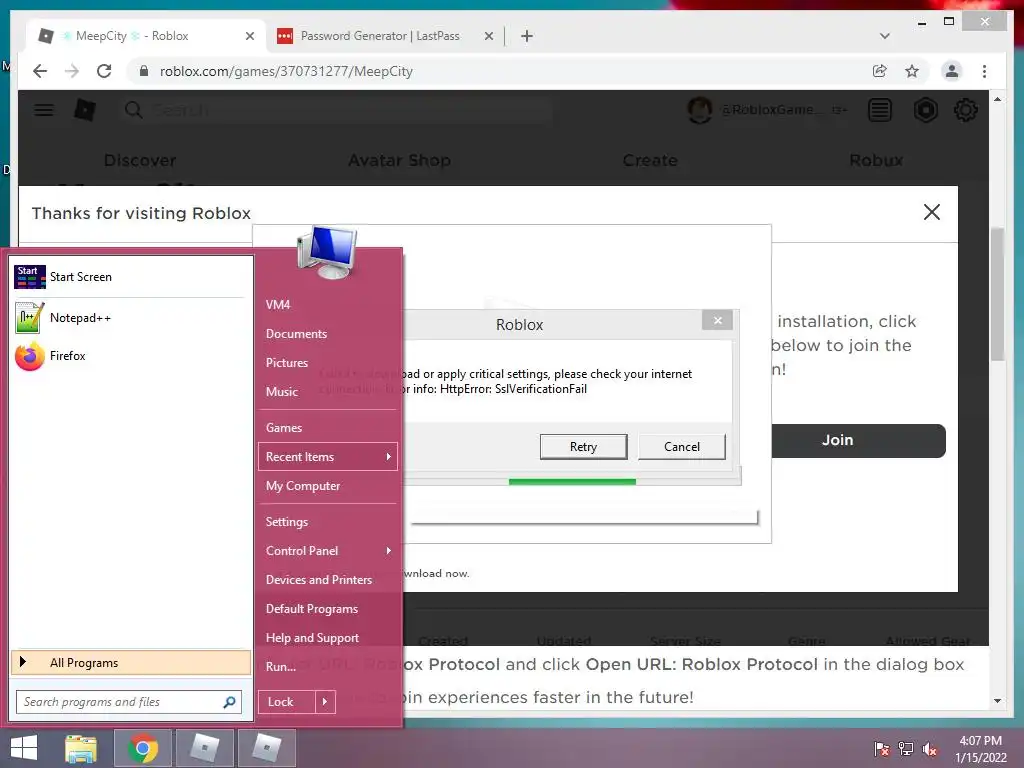The image size is (1024, 768).
Task: Select second Roblox taskbar icon
Action: point(267,748)
